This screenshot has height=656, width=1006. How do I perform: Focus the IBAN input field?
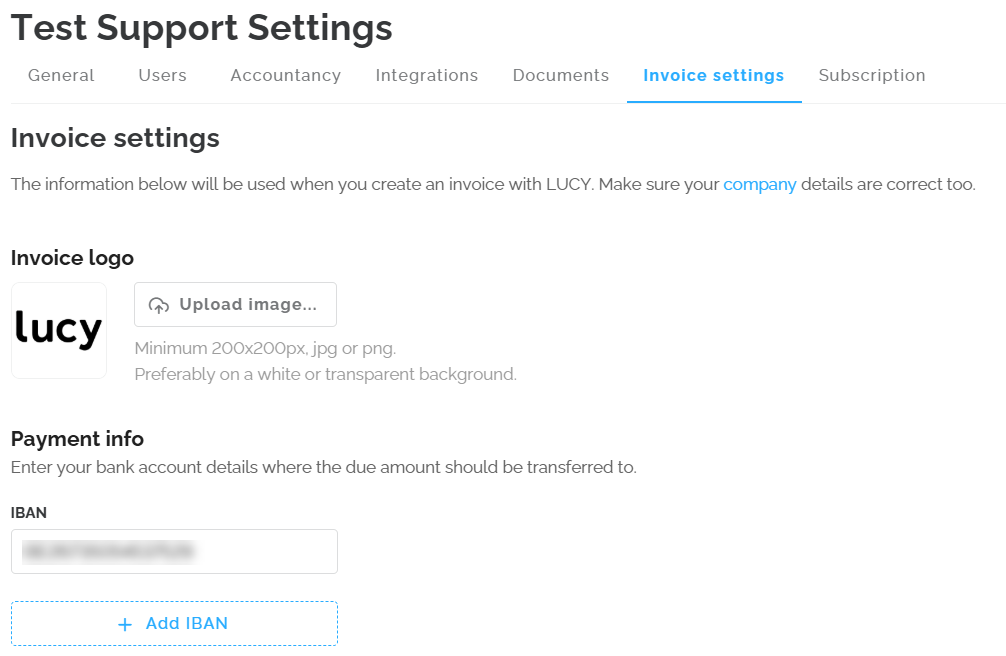(x=174, y=551)
